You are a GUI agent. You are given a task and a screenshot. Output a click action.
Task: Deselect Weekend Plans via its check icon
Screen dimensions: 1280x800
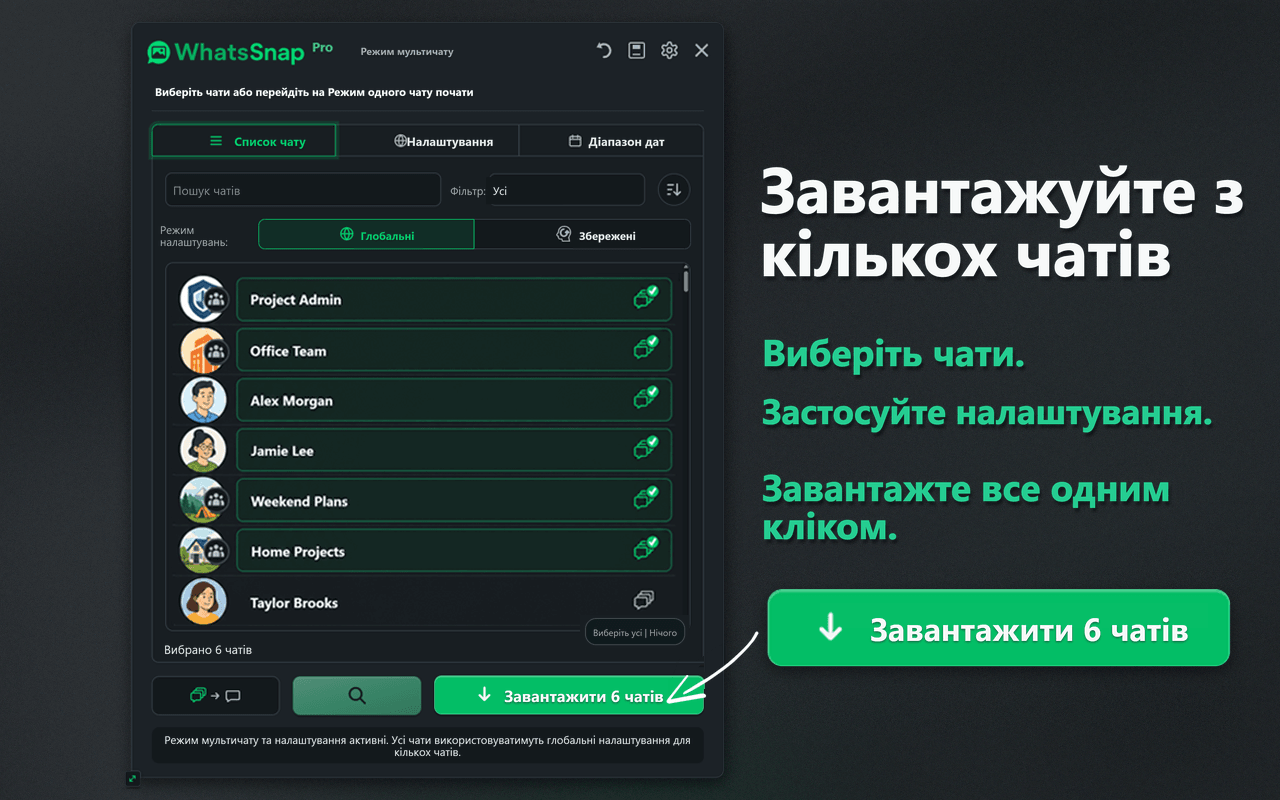(645, 497)
